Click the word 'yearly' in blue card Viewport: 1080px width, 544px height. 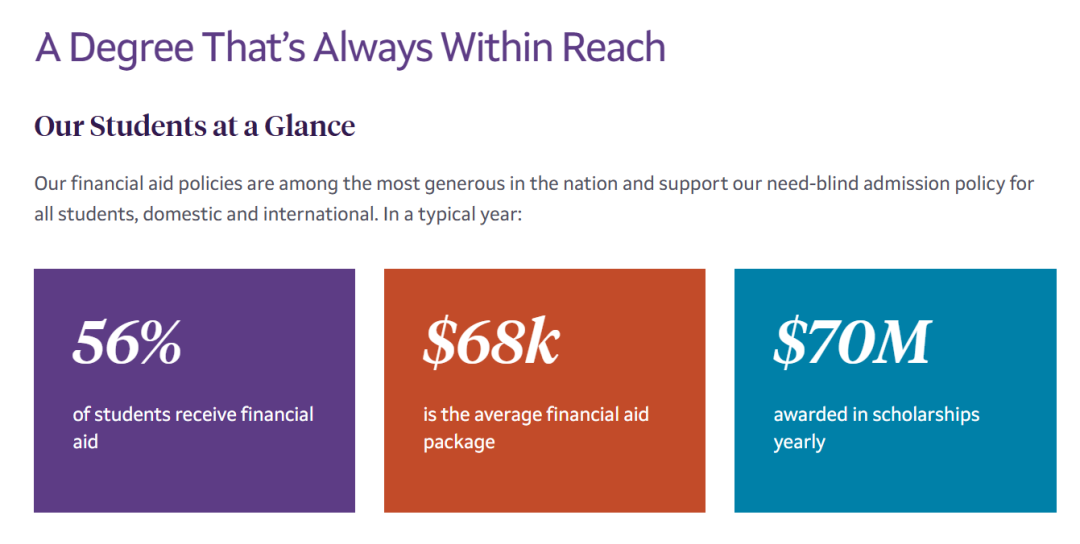click(x=799, y=442)
